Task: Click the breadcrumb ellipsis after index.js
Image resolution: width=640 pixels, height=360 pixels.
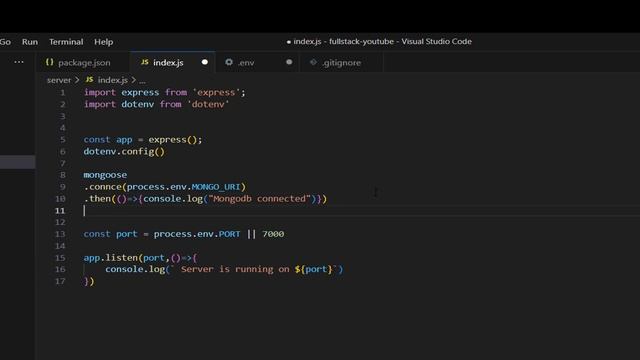Action: [142, 81]
